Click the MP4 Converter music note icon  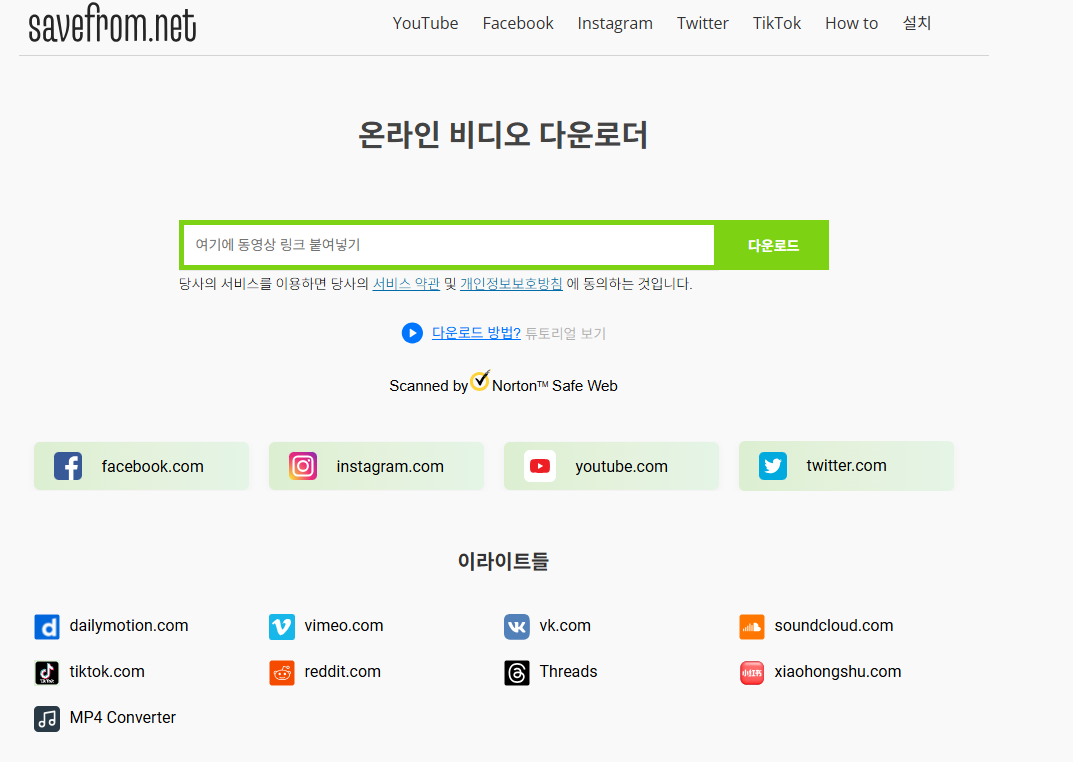47,718
